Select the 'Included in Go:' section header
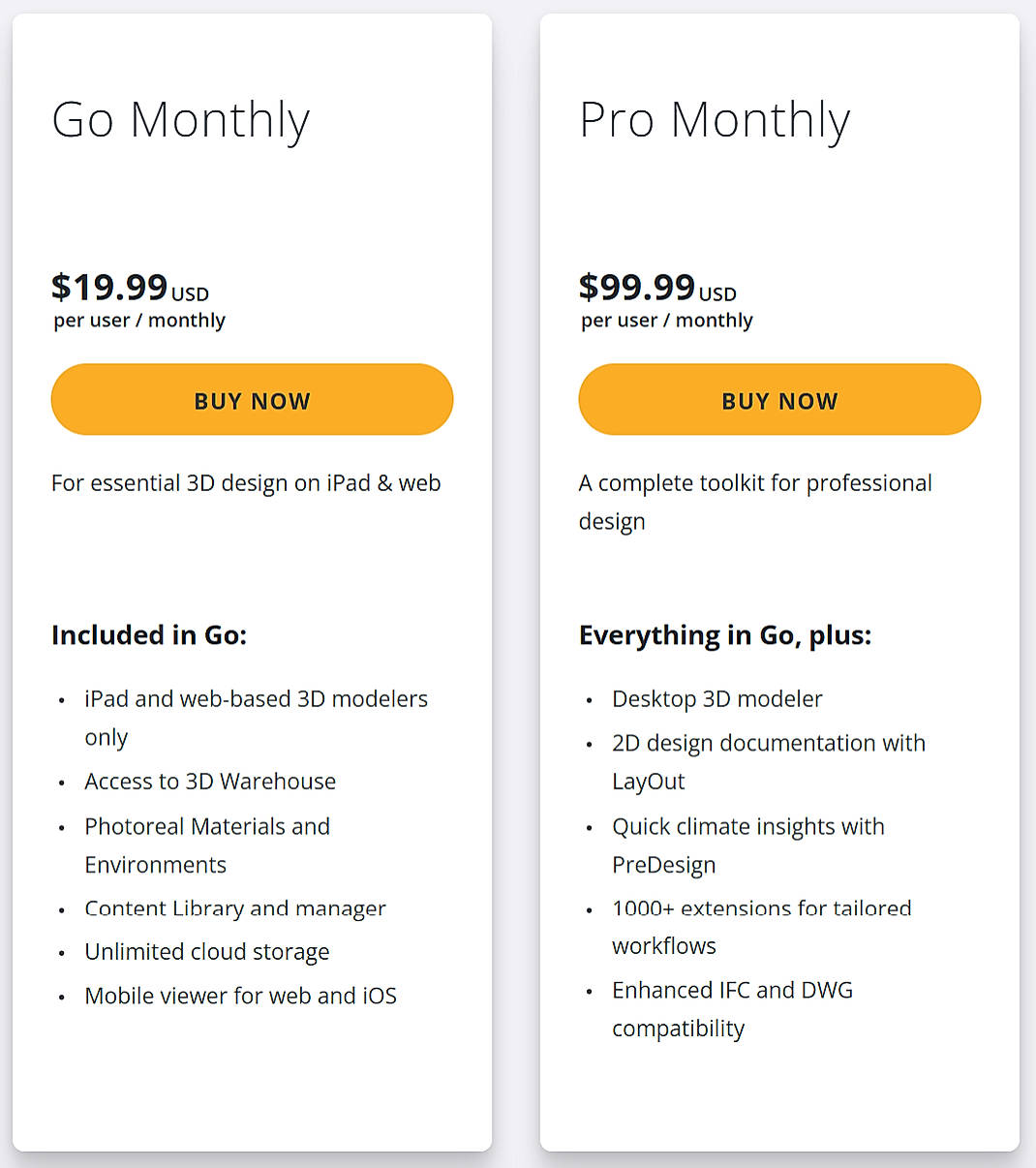Viewport: 1036px width, 1168px height. click(149, 635)
